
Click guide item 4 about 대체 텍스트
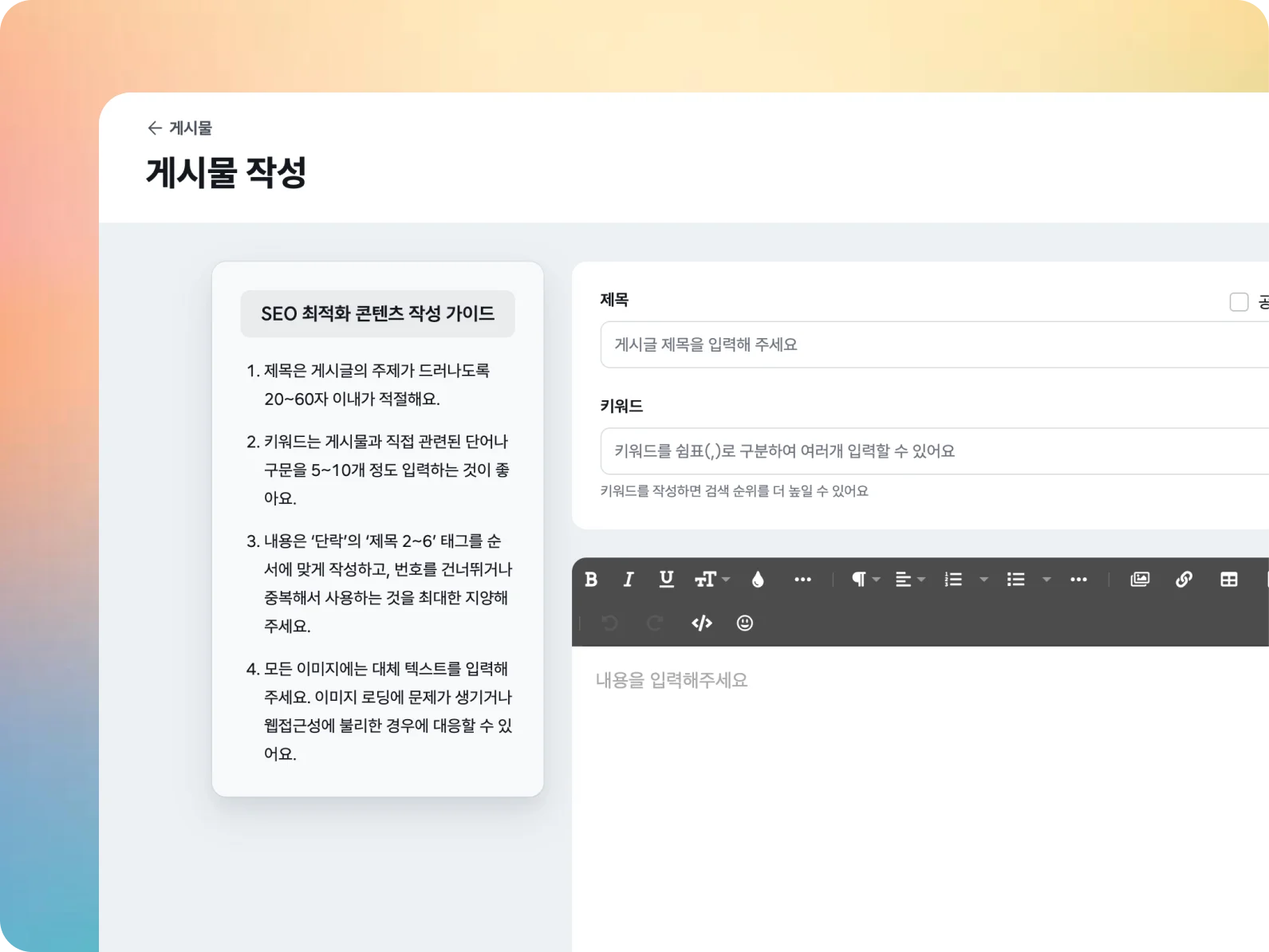tap(378, 711)
